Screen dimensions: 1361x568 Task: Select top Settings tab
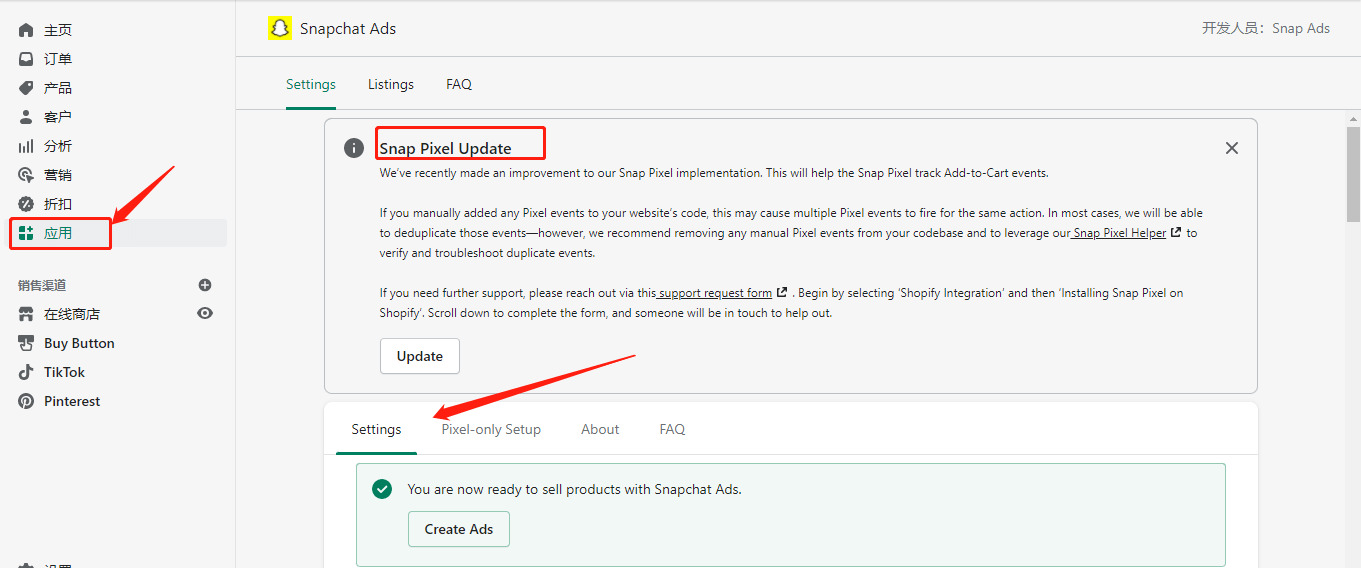[x=311, y=84]
